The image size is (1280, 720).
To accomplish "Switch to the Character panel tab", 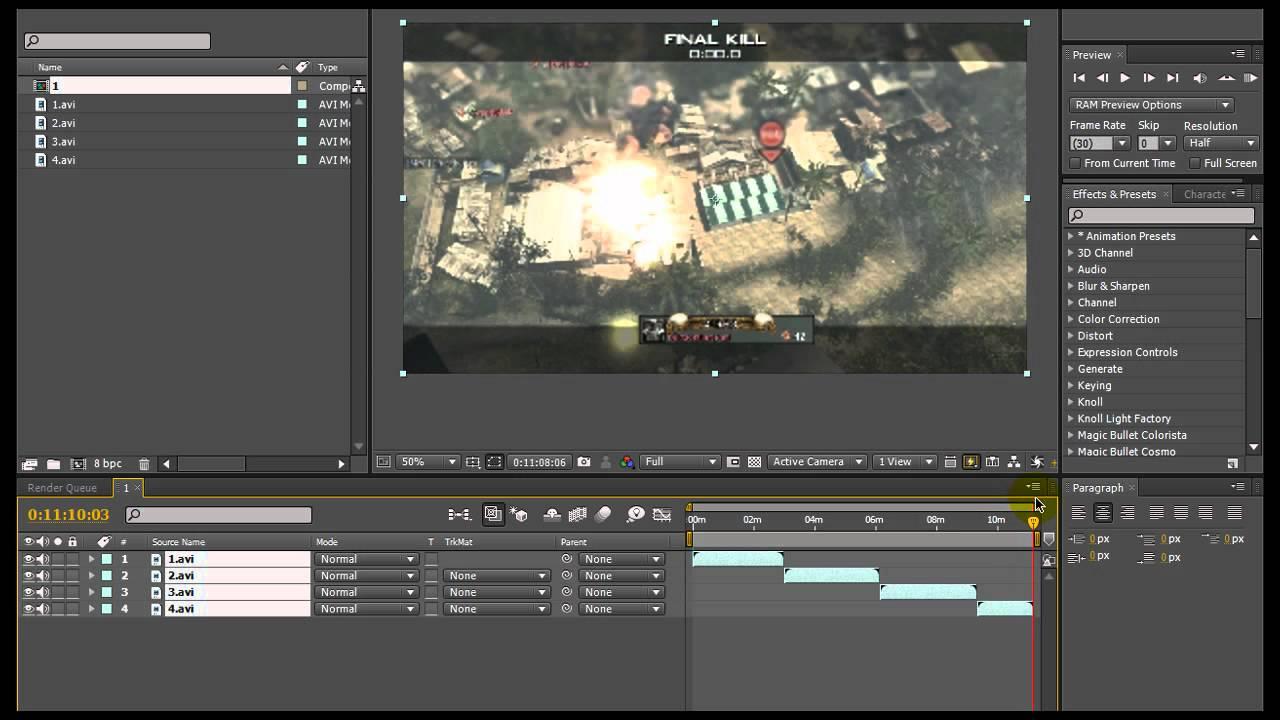I will tap(1205, 194).
